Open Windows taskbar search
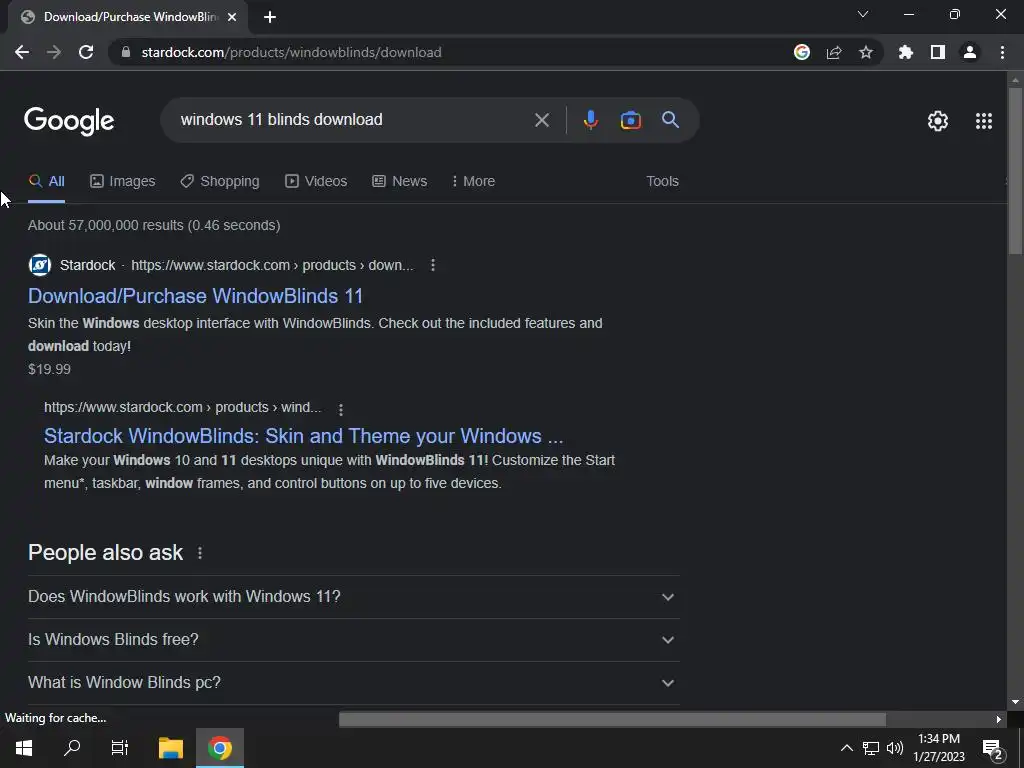The height and width of the screenshot is (768, 1024). pos(72,748)
